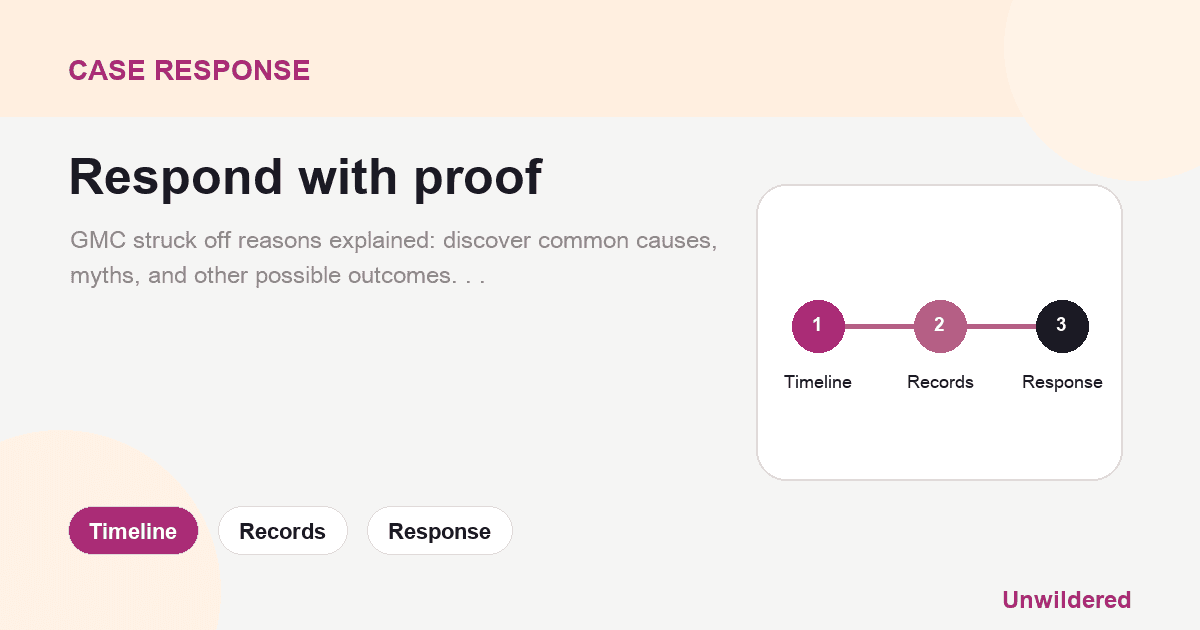Open the Response pill tab
Viewport: 1200px width, 630px height.
tap(440, 531)
